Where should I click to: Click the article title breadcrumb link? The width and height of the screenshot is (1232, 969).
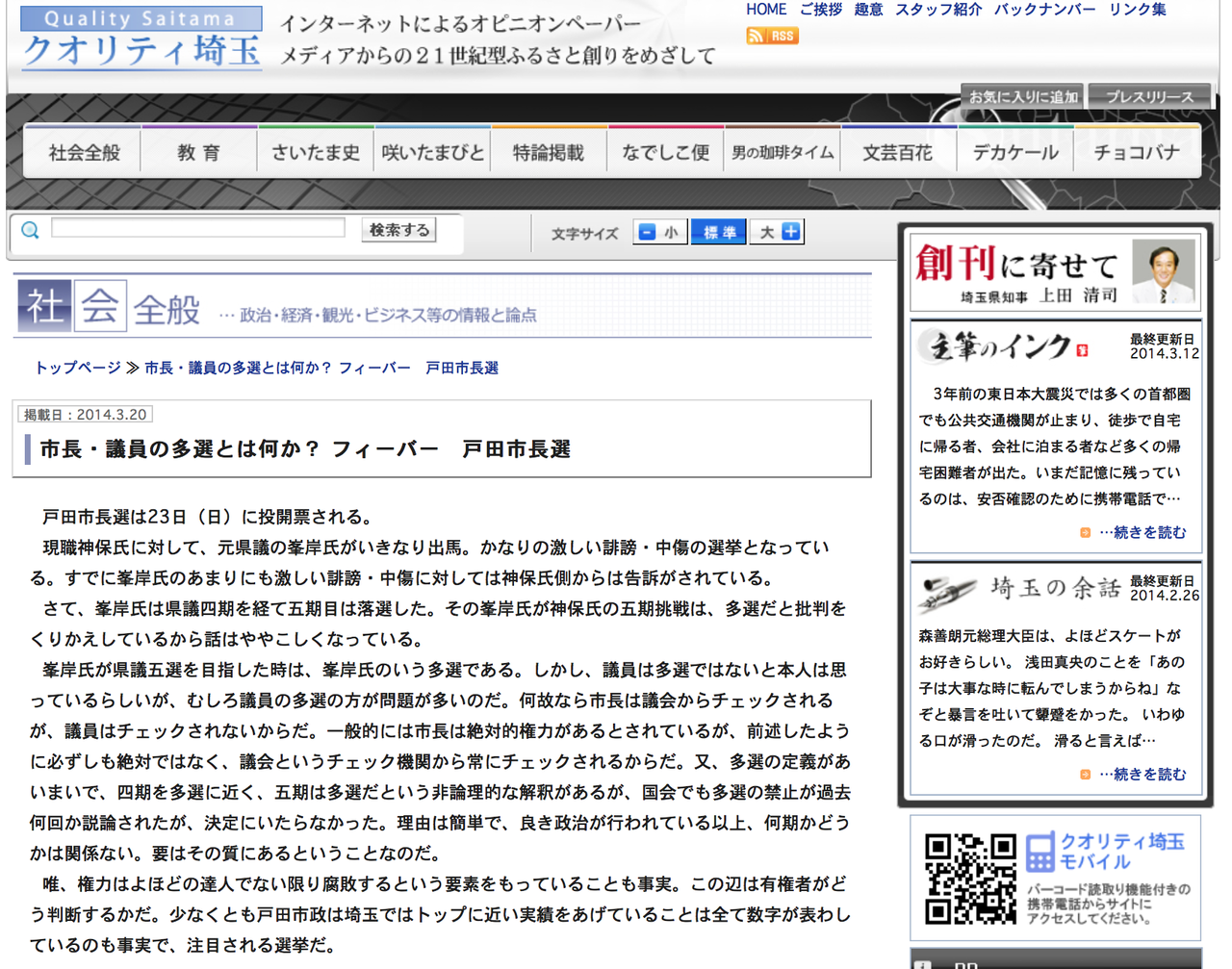pyautogui.click(x=321, y=368)
